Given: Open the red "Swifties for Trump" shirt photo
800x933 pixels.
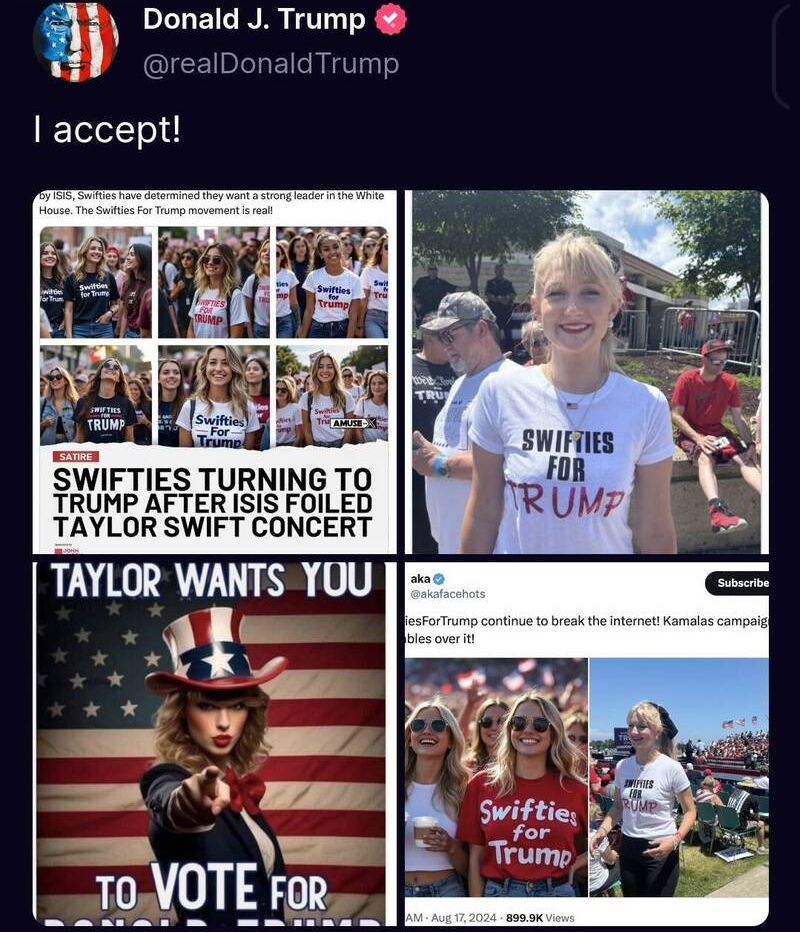Looking at the screenshot, I should (x=497, y=777).
